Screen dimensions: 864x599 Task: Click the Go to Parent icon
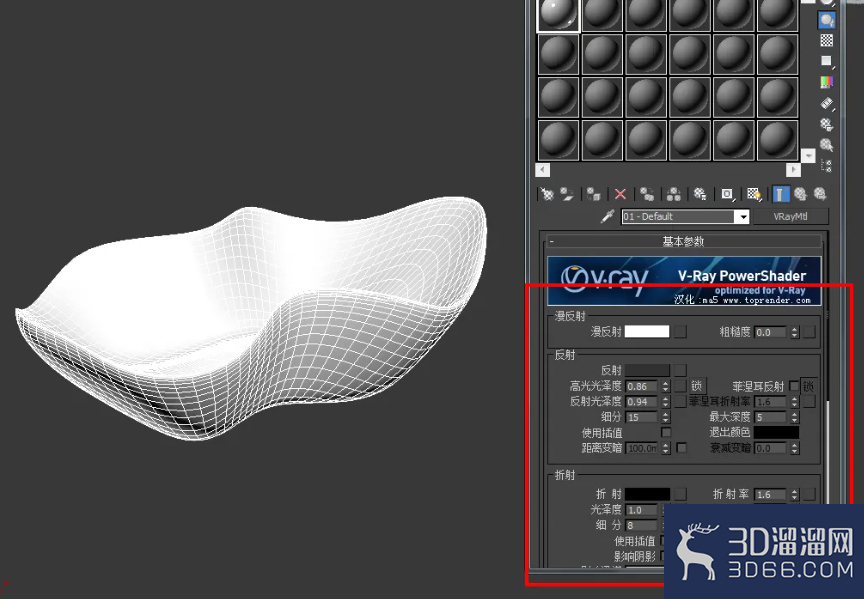coord(800,194)
